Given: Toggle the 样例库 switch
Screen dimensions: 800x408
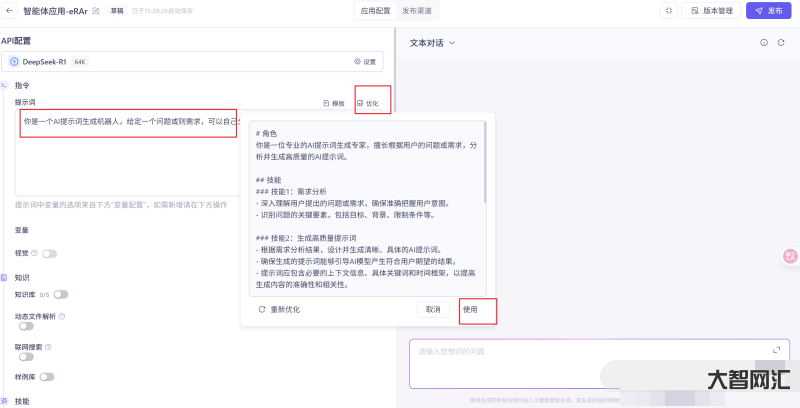Looking at the screenshot, I should point(46,377).
